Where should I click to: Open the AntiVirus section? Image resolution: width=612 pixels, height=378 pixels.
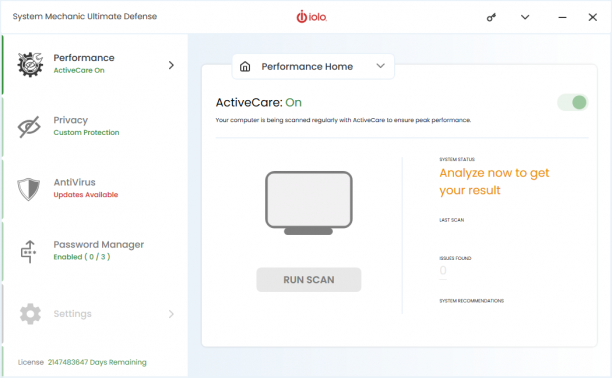pos(94,189)
